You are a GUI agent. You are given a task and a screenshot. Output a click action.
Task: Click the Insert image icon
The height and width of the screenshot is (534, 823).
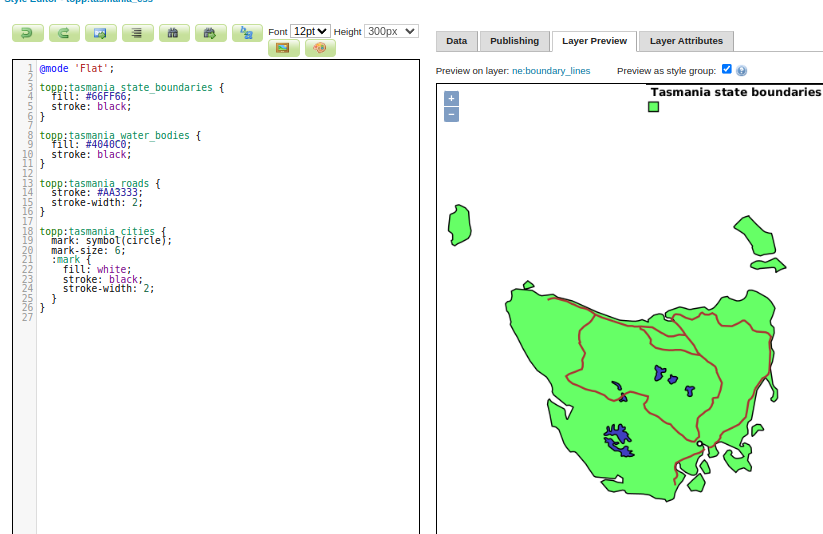[283, 48]
